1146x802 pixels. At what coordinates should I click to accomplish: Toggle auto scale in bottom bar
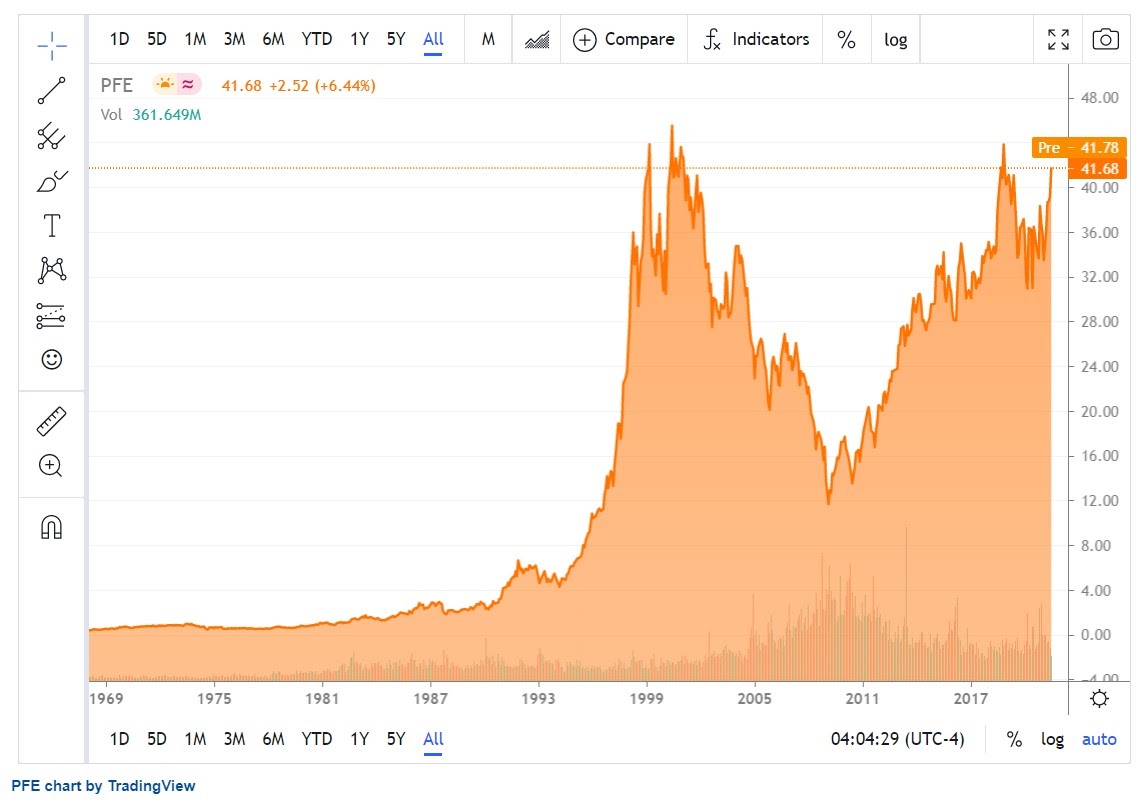[x=1099, y=739]
